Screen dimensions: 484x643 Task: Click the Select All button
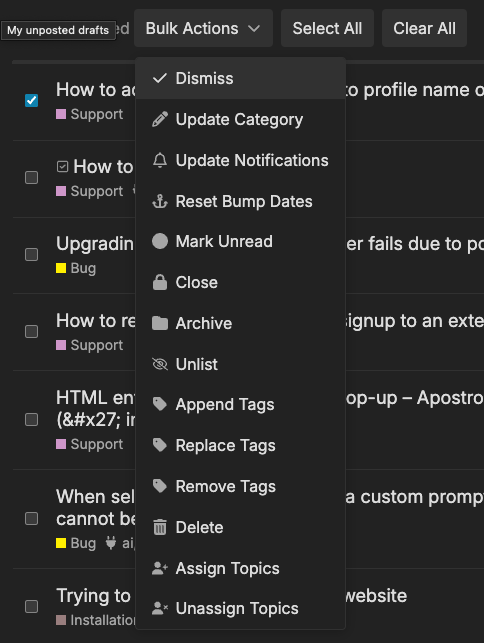click(327, 28)
